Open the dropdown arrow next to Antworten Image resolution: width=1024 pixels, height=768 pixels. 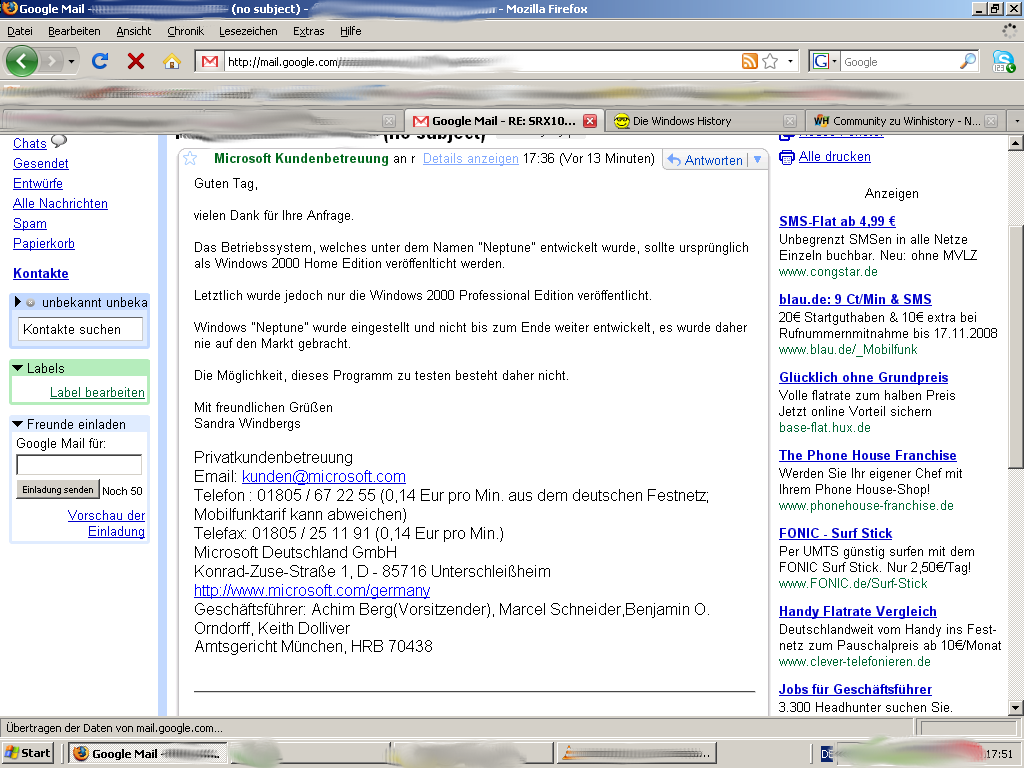(757, 160)
